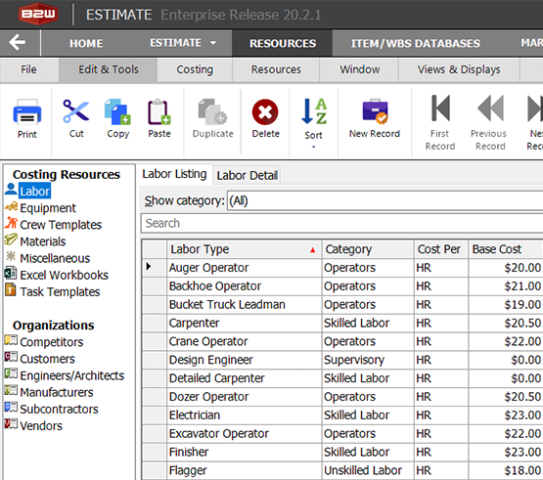Click the Unskilled Labor category cell
The image size is (543, 480).
point(368,470)
